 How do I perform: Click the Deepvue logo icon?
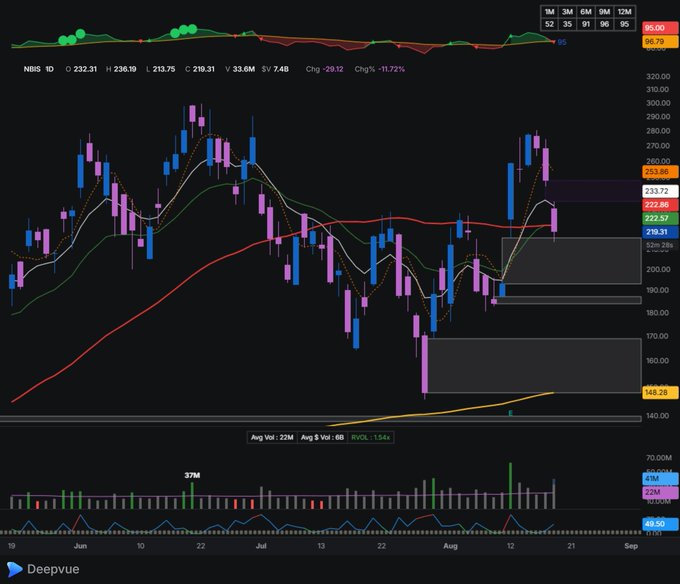coord(14,569)
